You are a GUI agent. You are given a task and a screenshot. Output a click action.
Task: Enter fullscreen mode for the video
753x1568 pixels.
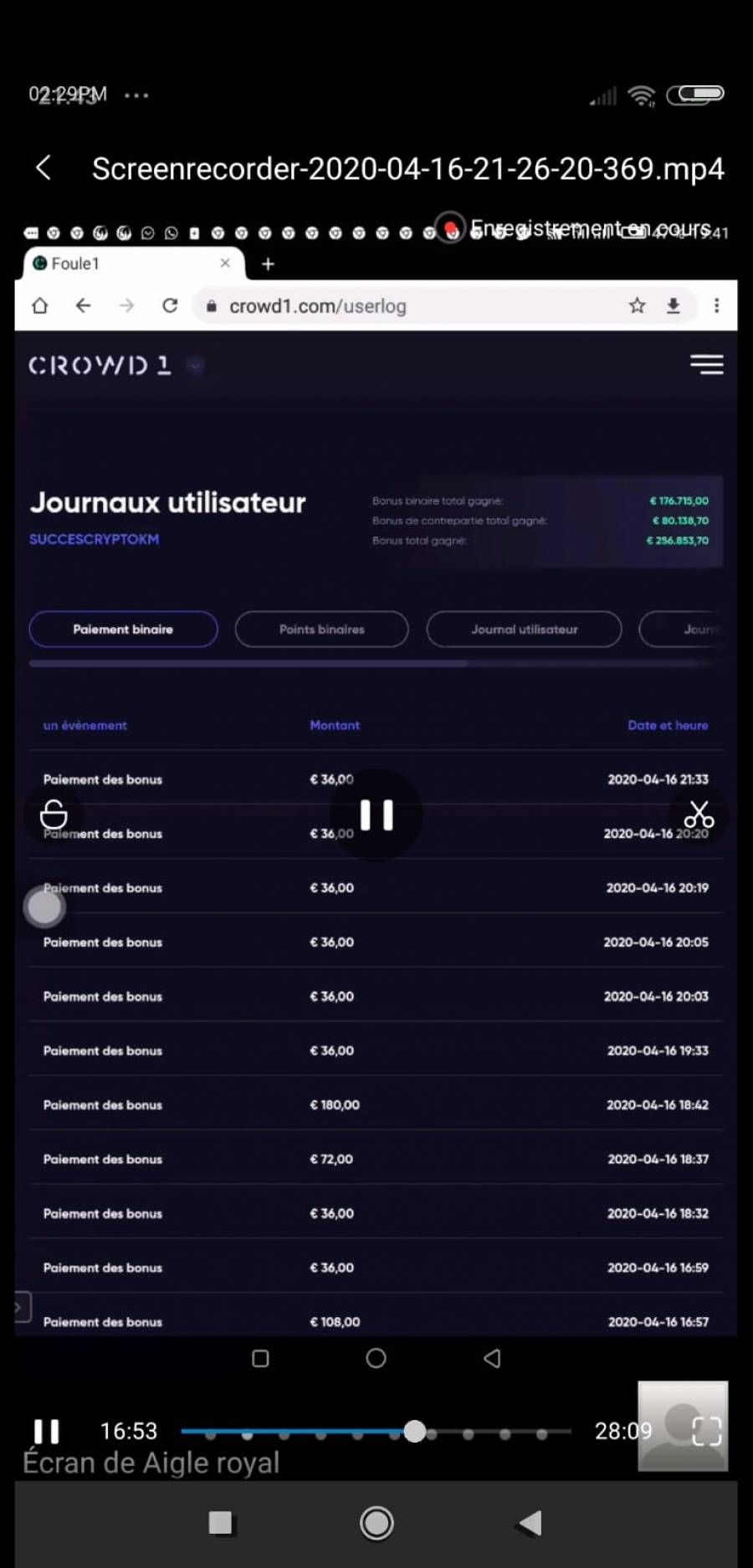707,1431
